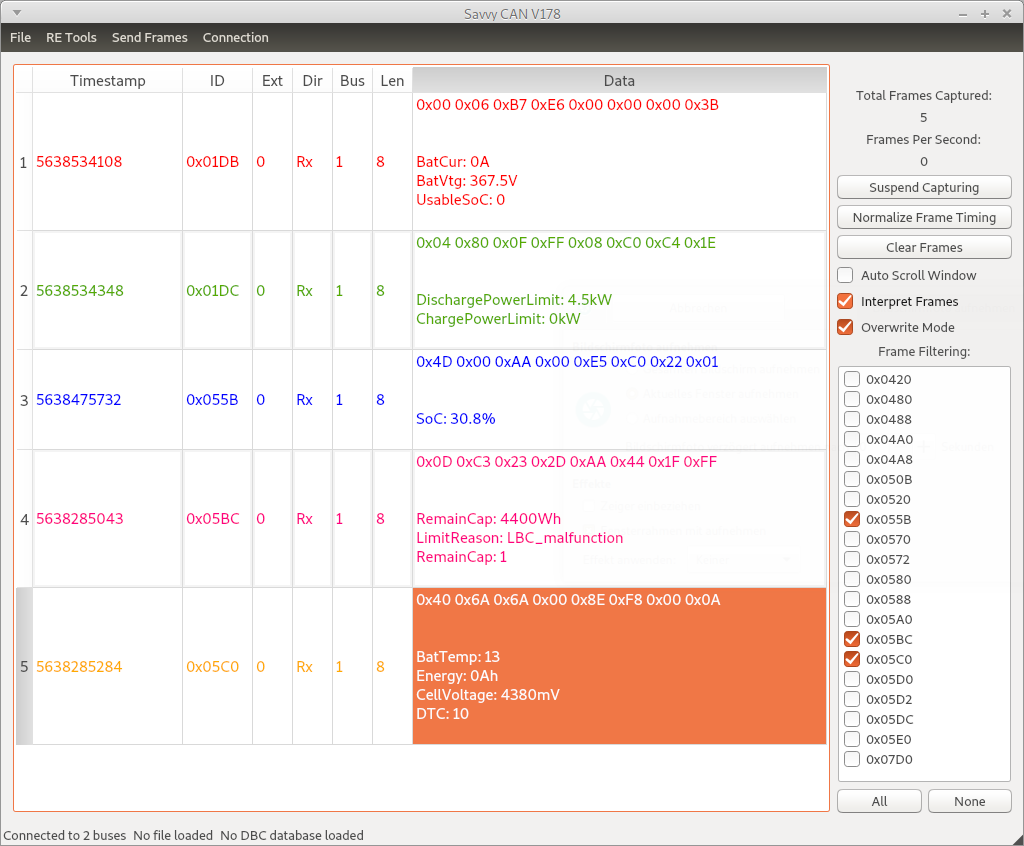Uncheck the 0x055B frame filter
This screenshot has height=846, width=1024.
pos(852,519)
